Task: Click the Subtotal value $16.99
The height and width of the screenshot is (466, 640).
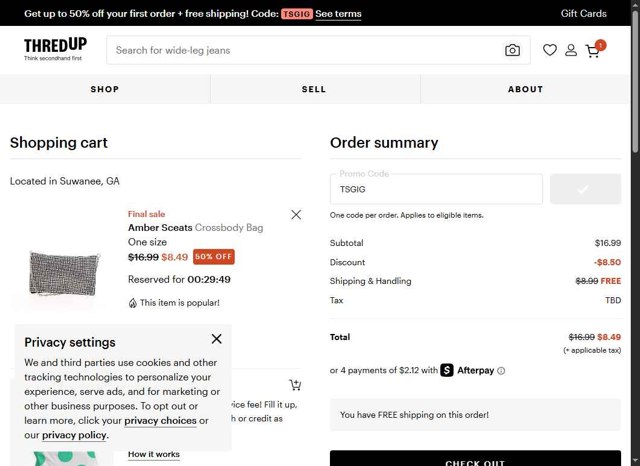Action: click(x=608, y=243)
